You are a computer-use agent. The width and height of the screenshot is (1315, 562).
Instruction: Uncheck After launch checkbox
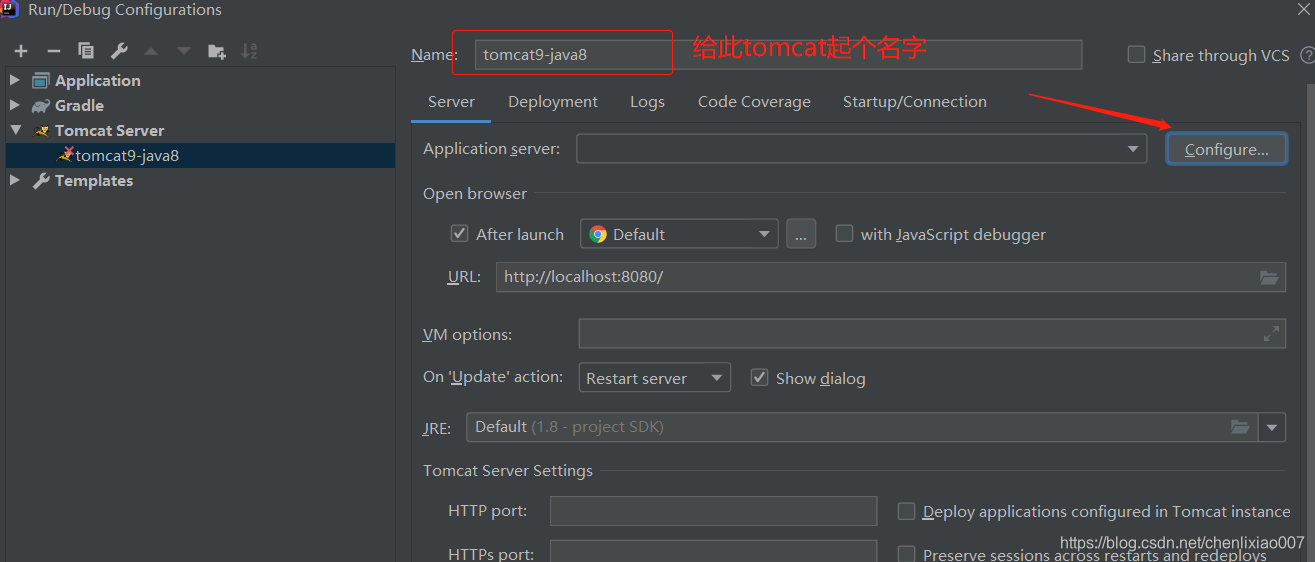pyautogui.click(x=460, y=234)
